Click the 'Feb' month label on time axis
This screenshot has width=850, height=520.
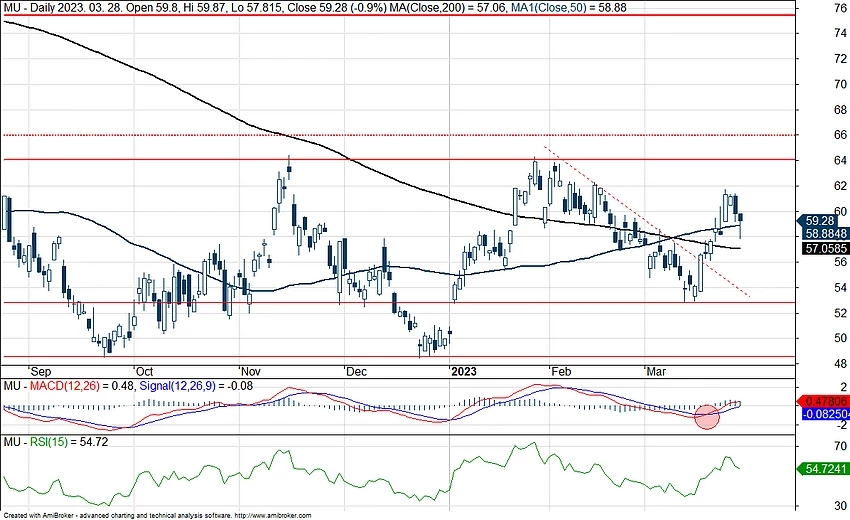point(561,371)
